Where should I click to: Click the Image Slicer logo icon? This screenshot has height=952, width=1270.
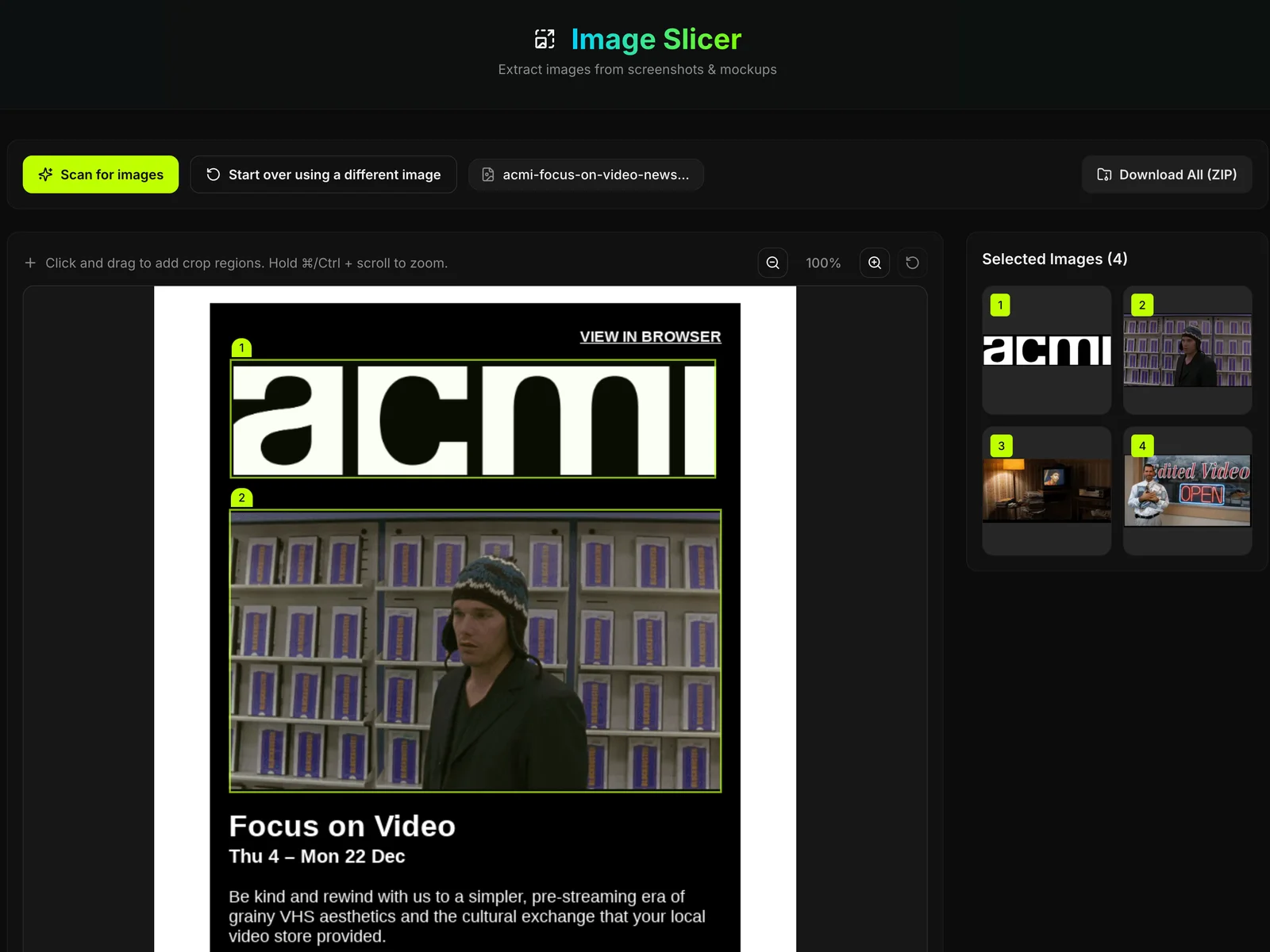(x=545, y=39)
